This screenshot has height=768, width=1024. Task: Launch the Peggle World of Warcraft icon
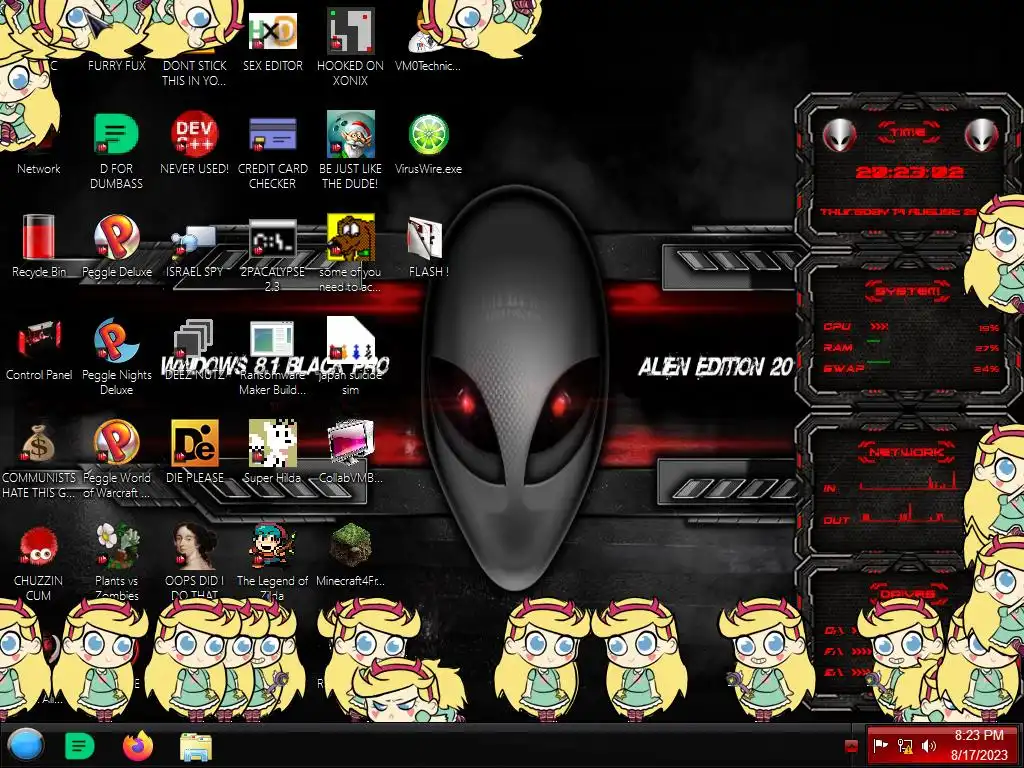click(116, 442)
